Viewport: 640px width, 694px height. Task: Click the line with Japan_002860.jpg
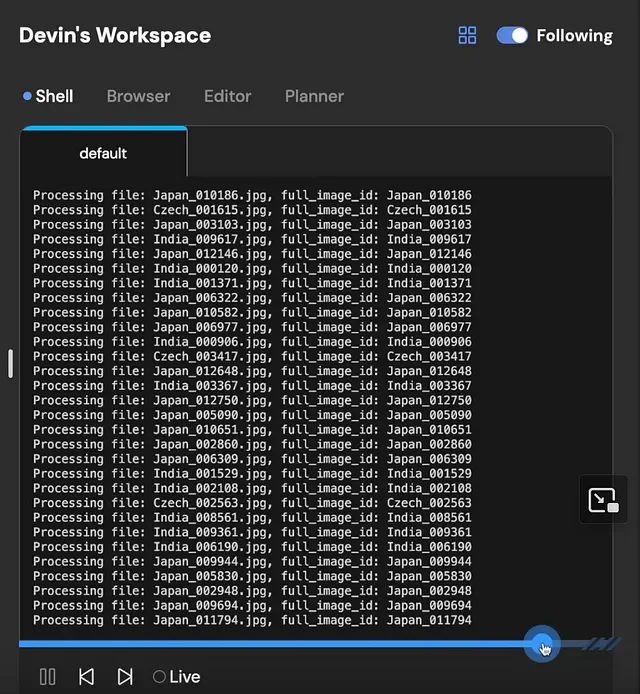point(252,444)
